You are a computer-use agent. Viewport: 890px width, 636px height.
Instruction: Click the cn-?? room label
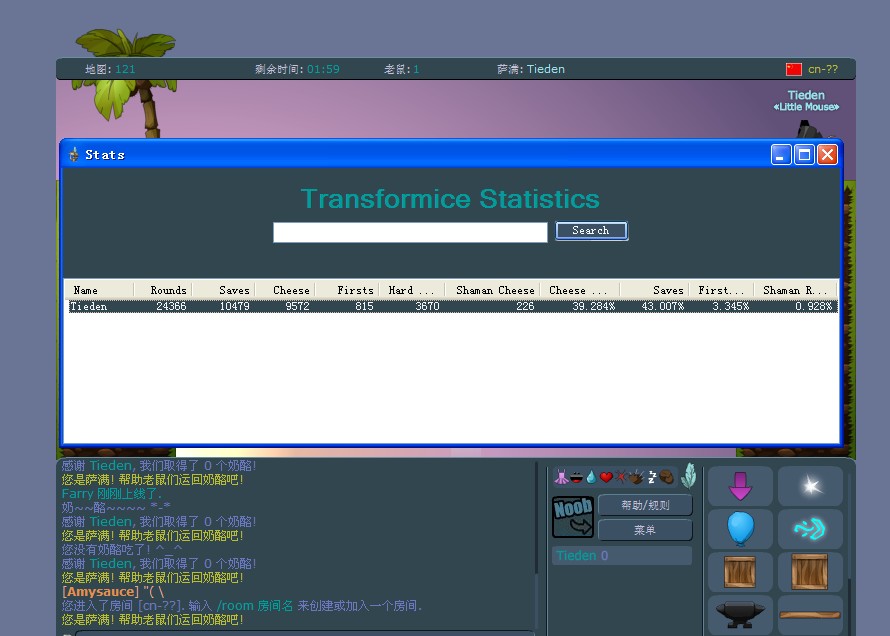[823, 69]
